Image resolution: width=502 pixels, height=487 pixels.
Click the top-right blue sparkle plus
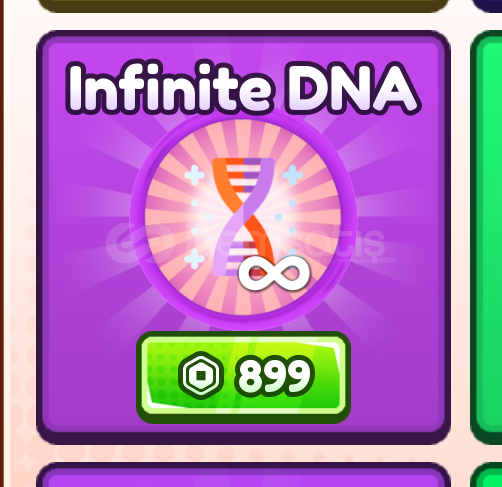point(292,175)
